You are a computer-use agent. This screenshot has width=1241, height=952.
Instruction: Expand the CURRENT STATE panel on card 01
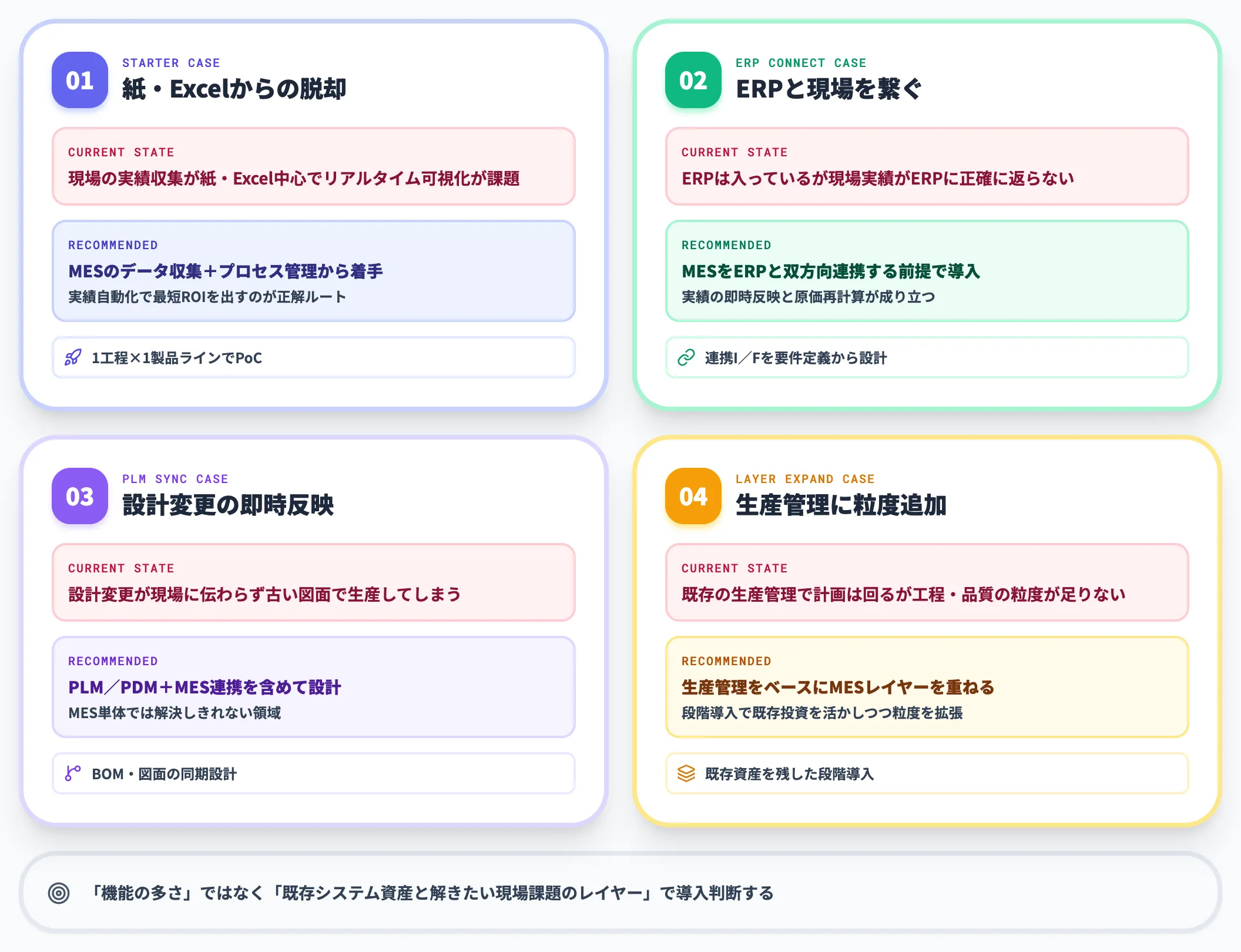(x=313, y=167)
